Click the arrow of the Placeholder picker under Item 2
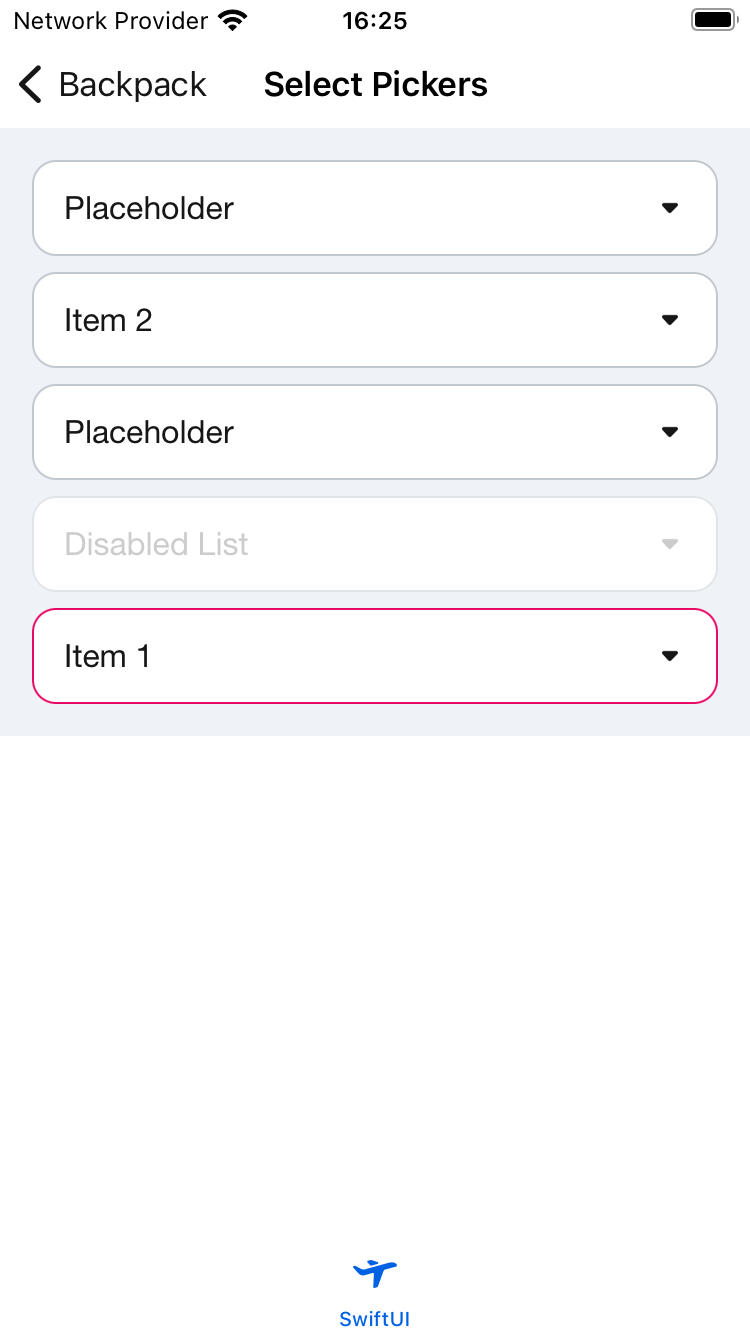 pyautogui.click(x=670, y=432)
